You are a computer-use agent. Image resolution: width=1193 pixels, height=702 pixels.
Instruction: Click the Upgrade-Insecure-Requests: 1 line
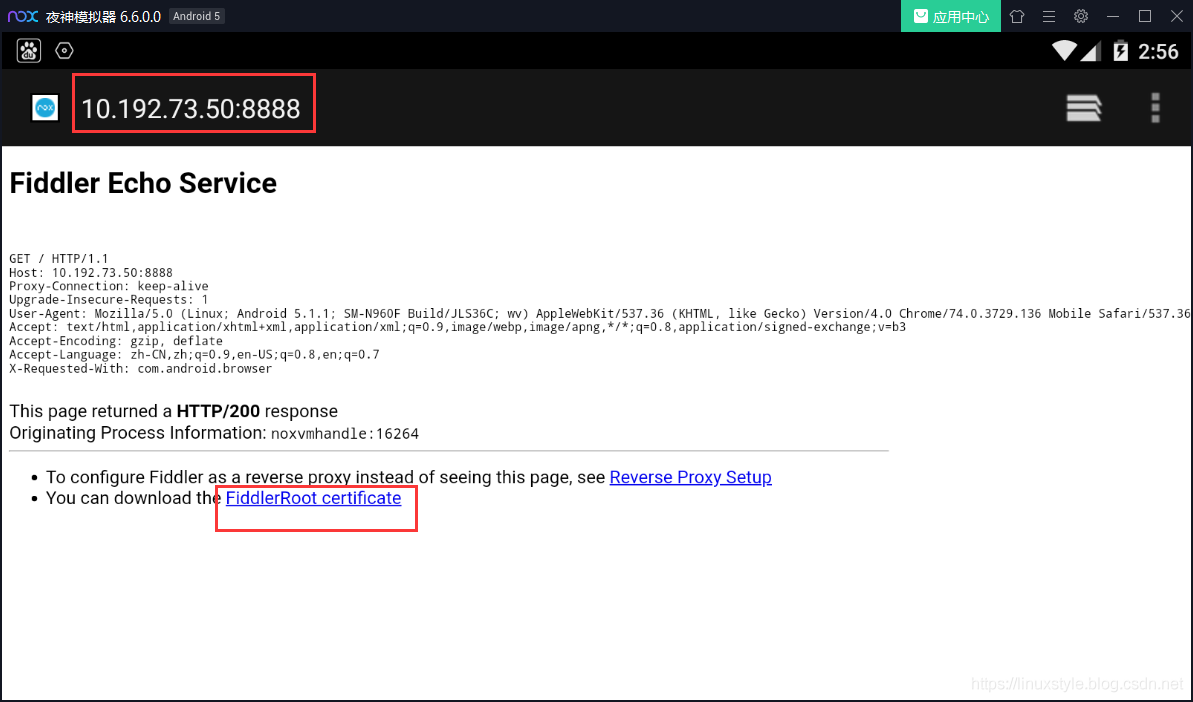coord(109,300)
